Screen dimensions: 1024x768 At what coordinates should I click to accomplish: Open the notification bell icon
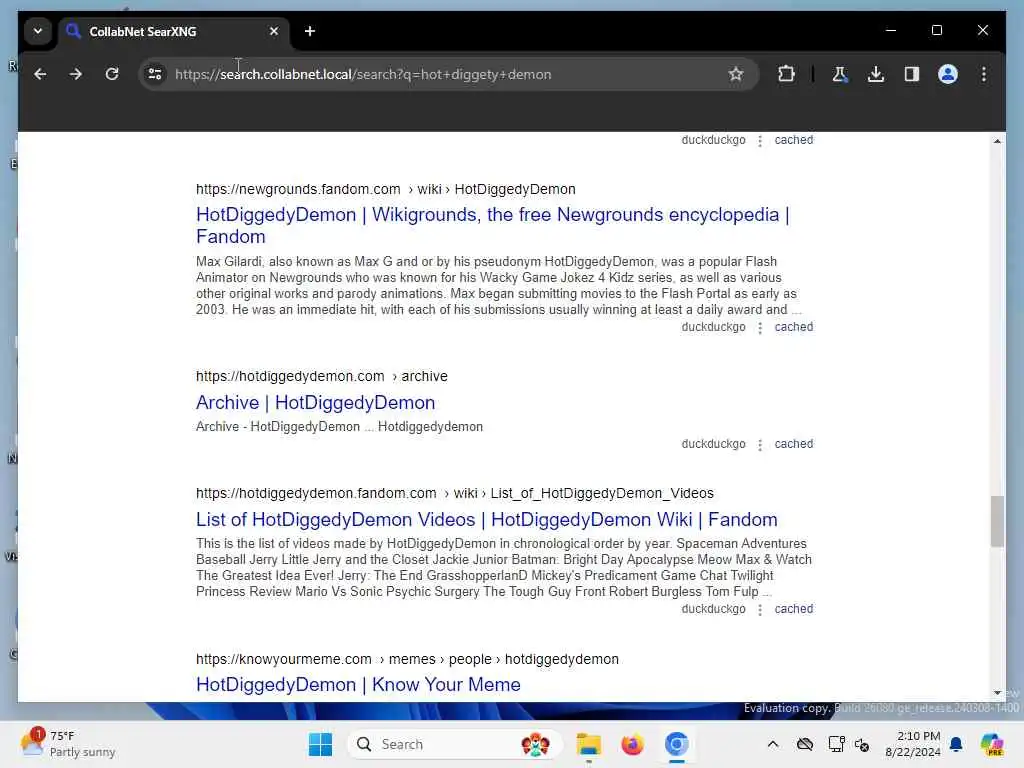click(x=956, y=744)
